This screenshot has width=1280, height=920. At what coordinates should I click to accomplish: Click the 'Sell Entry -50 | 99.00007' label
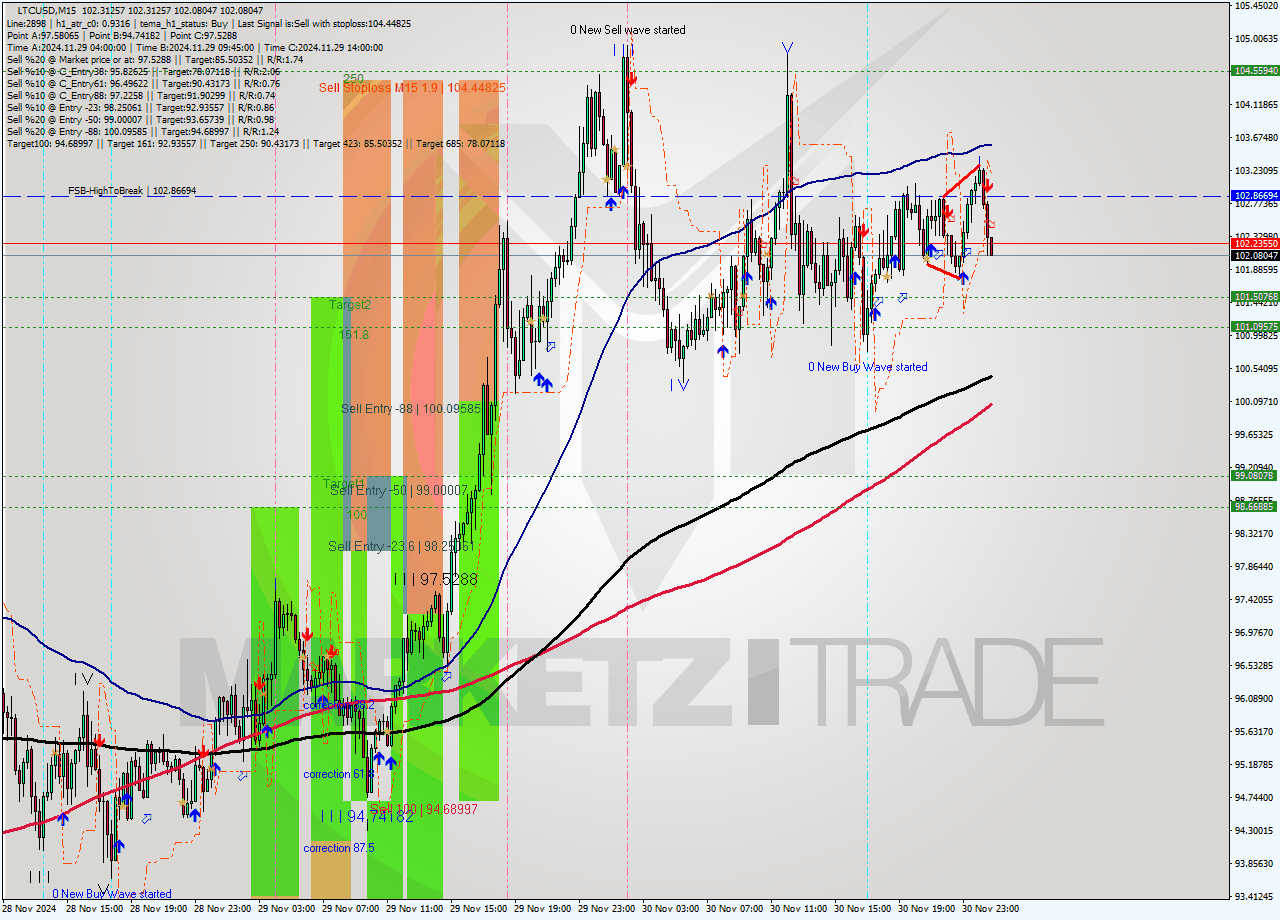[399, 490]
